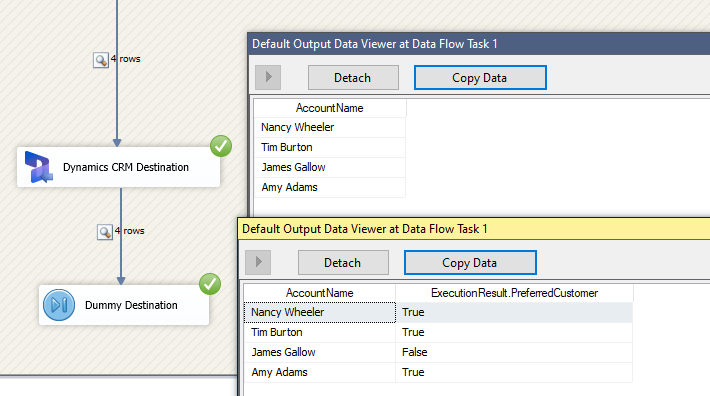Click the AccountName column header in upper viewer
The height and width of the screenshot is (396, 710).
330,108
